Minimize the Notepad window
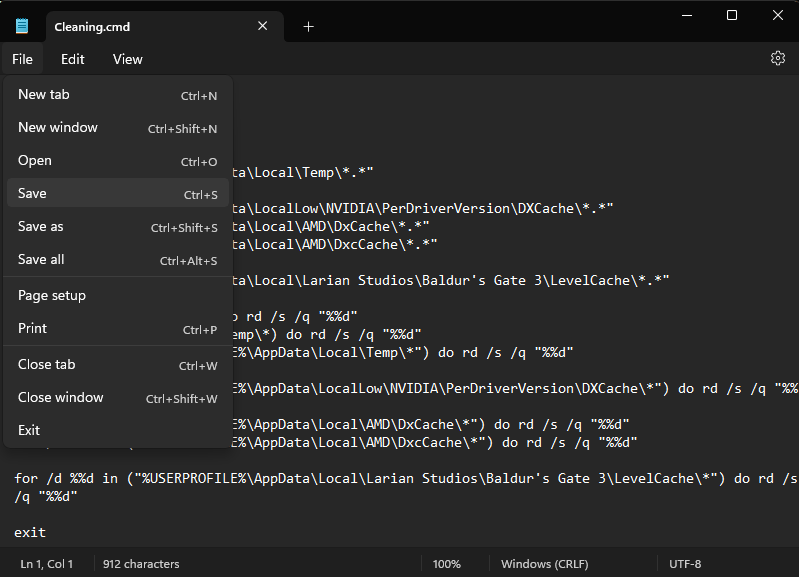 (686, 15)
